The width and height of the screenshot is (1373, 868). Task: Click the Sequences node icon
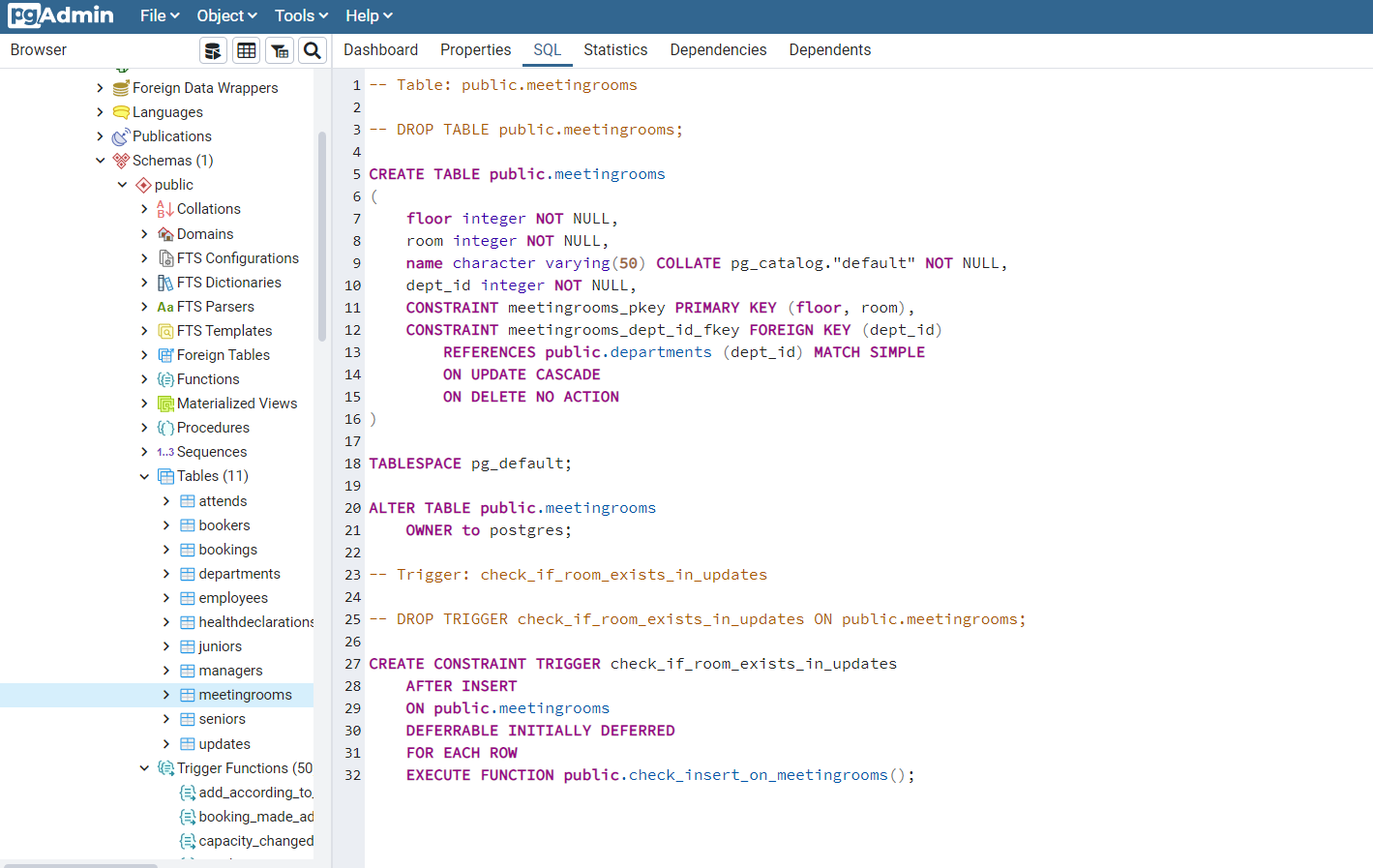(165, 452)
